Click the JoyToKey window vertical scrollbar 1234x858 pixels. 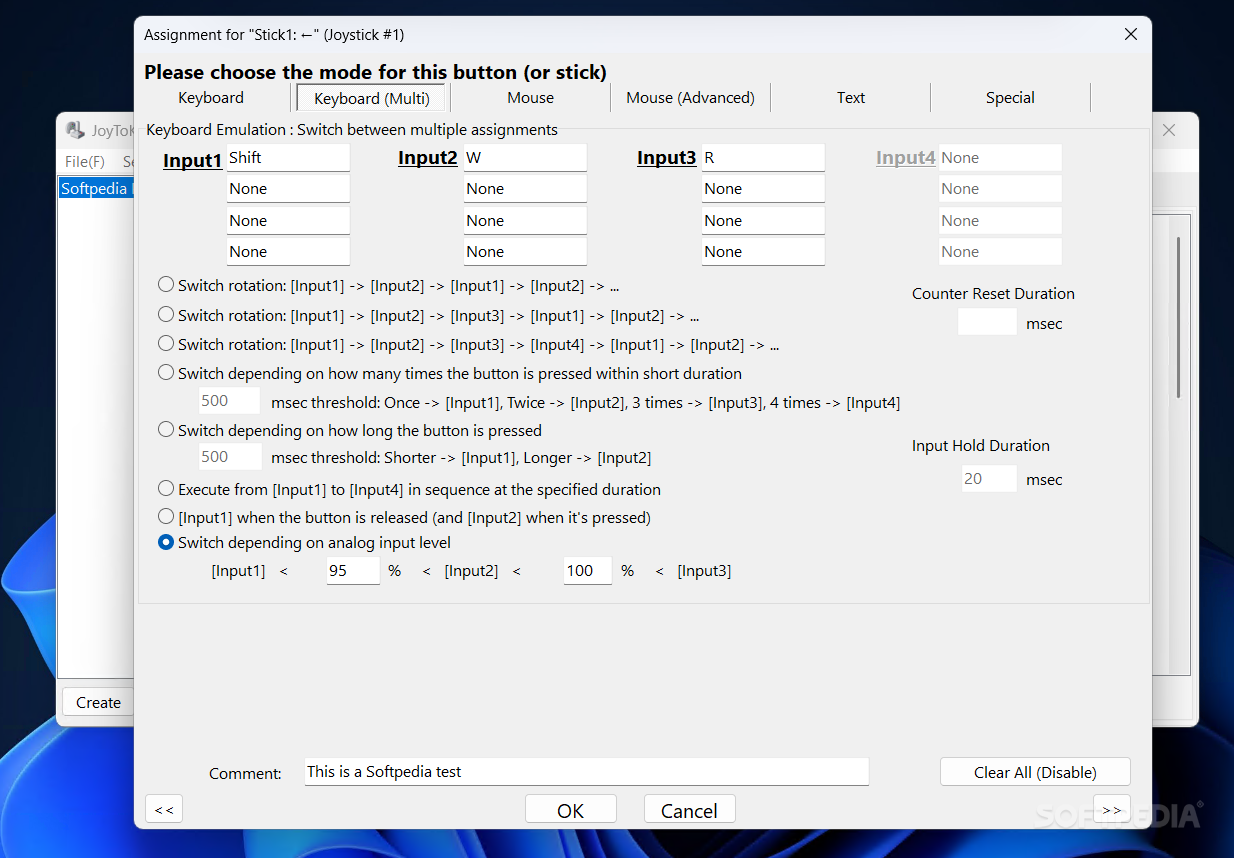(x=1178, y=318)
